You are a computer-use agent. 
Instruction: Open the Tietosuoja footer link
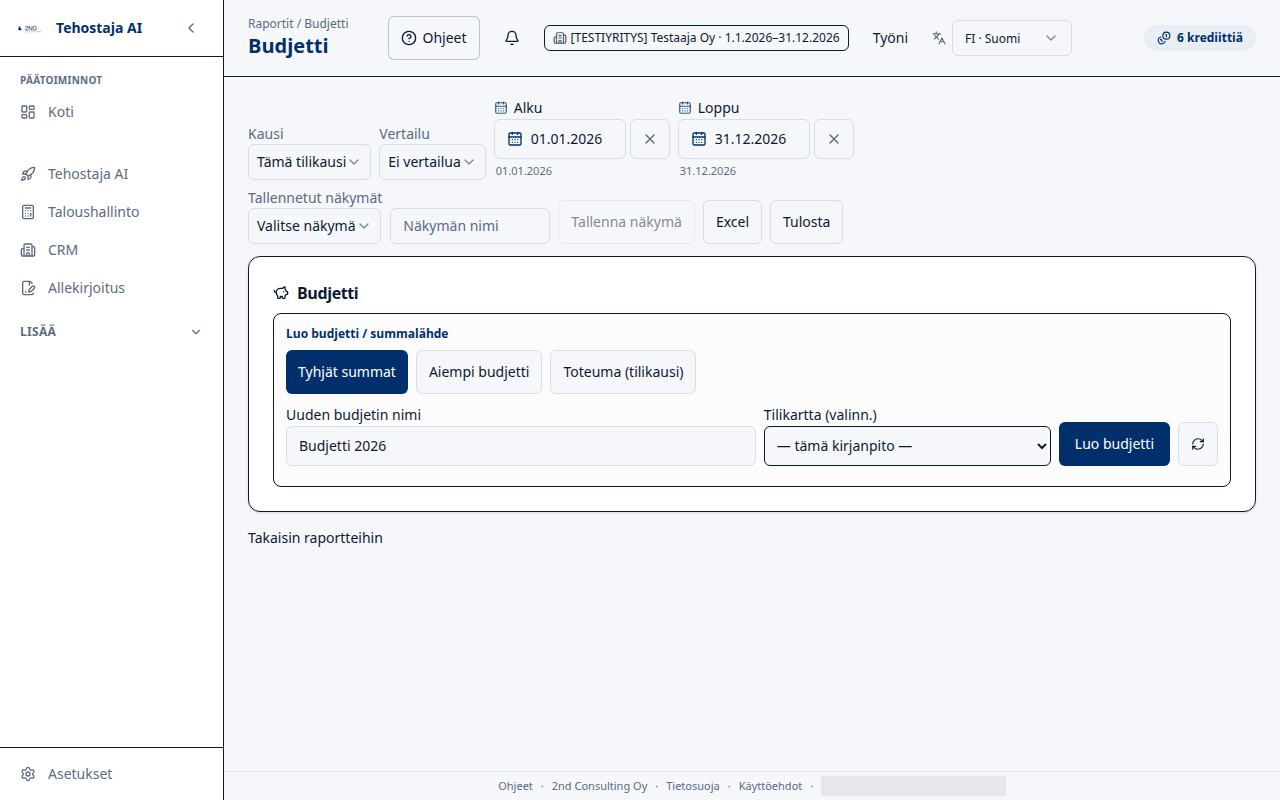[693, 786]
